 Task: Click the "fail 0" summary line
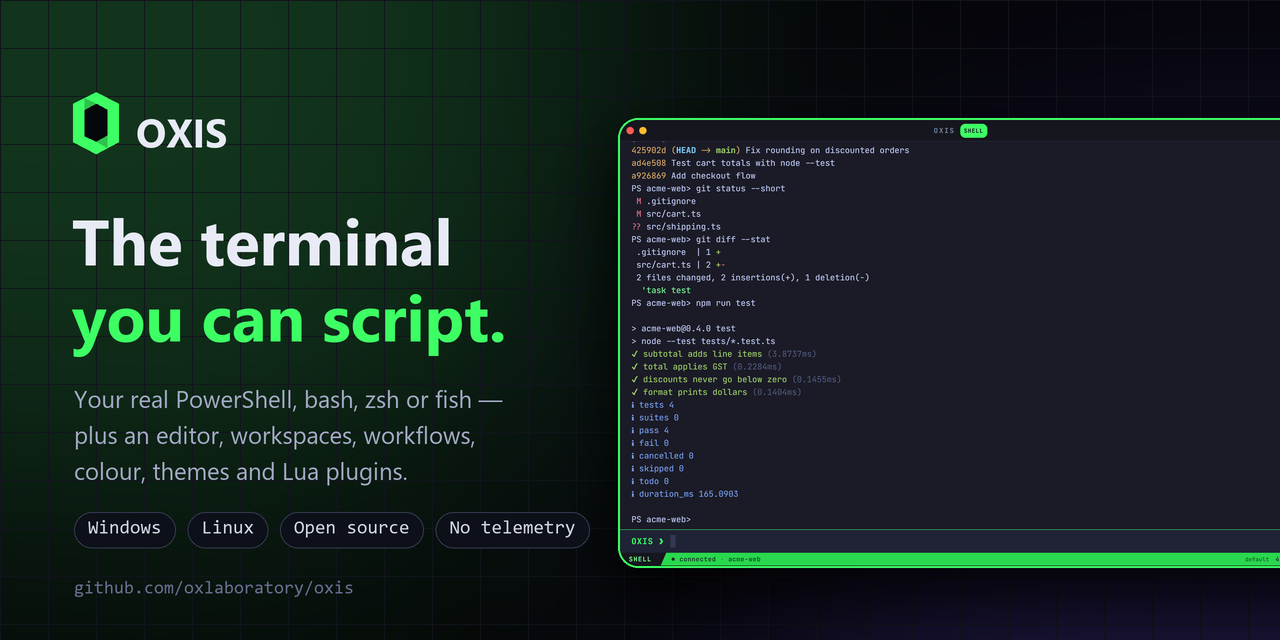pyautogui.click(x=650, y=443)
